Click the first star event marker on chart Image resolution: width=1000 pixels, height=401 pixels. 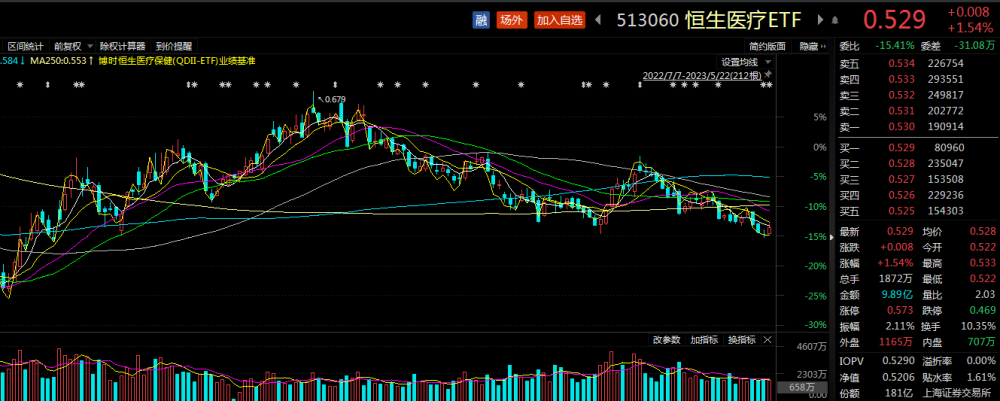[20, 85]
